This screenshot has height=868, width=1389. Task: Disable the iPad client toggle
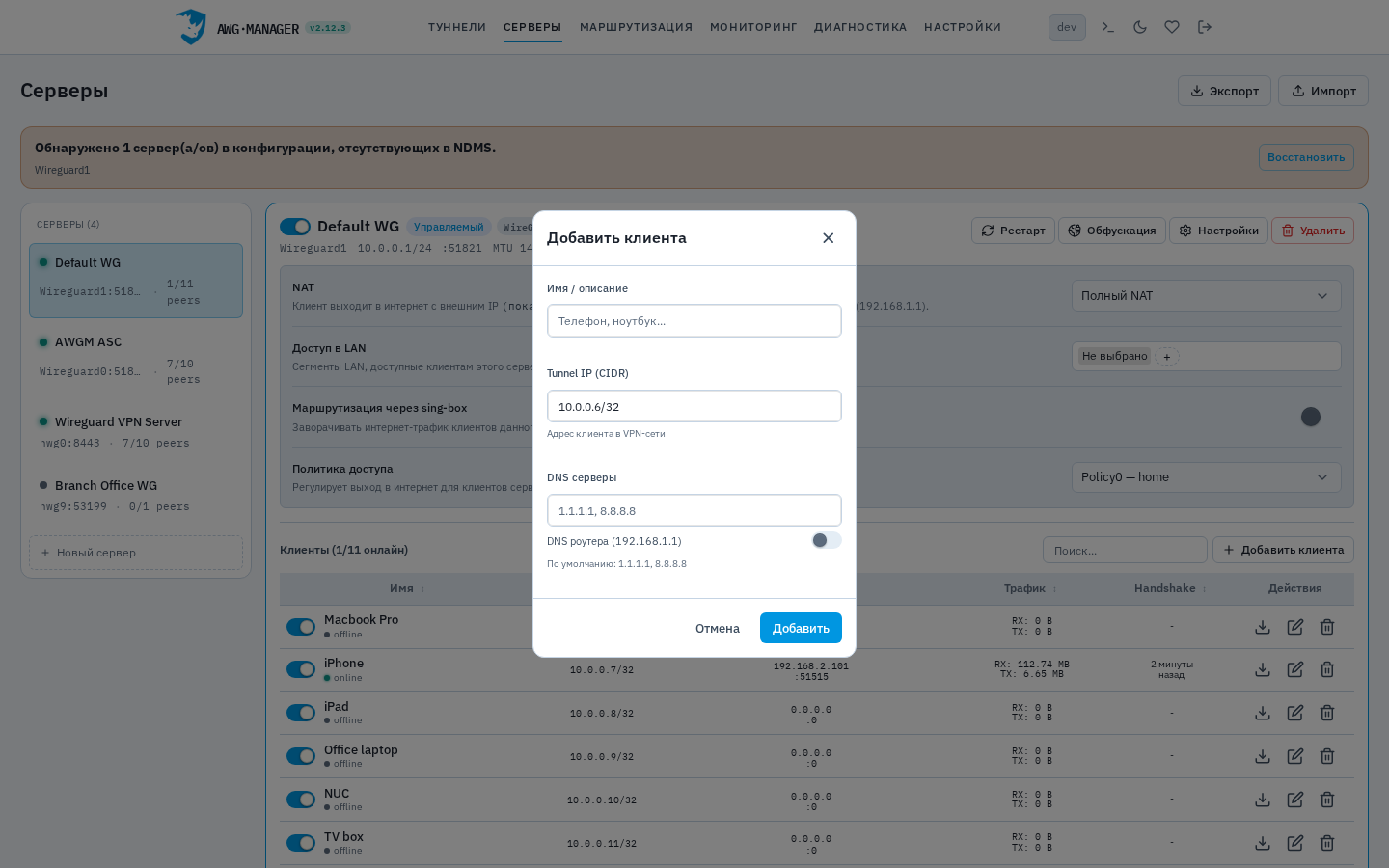(301, 713)
